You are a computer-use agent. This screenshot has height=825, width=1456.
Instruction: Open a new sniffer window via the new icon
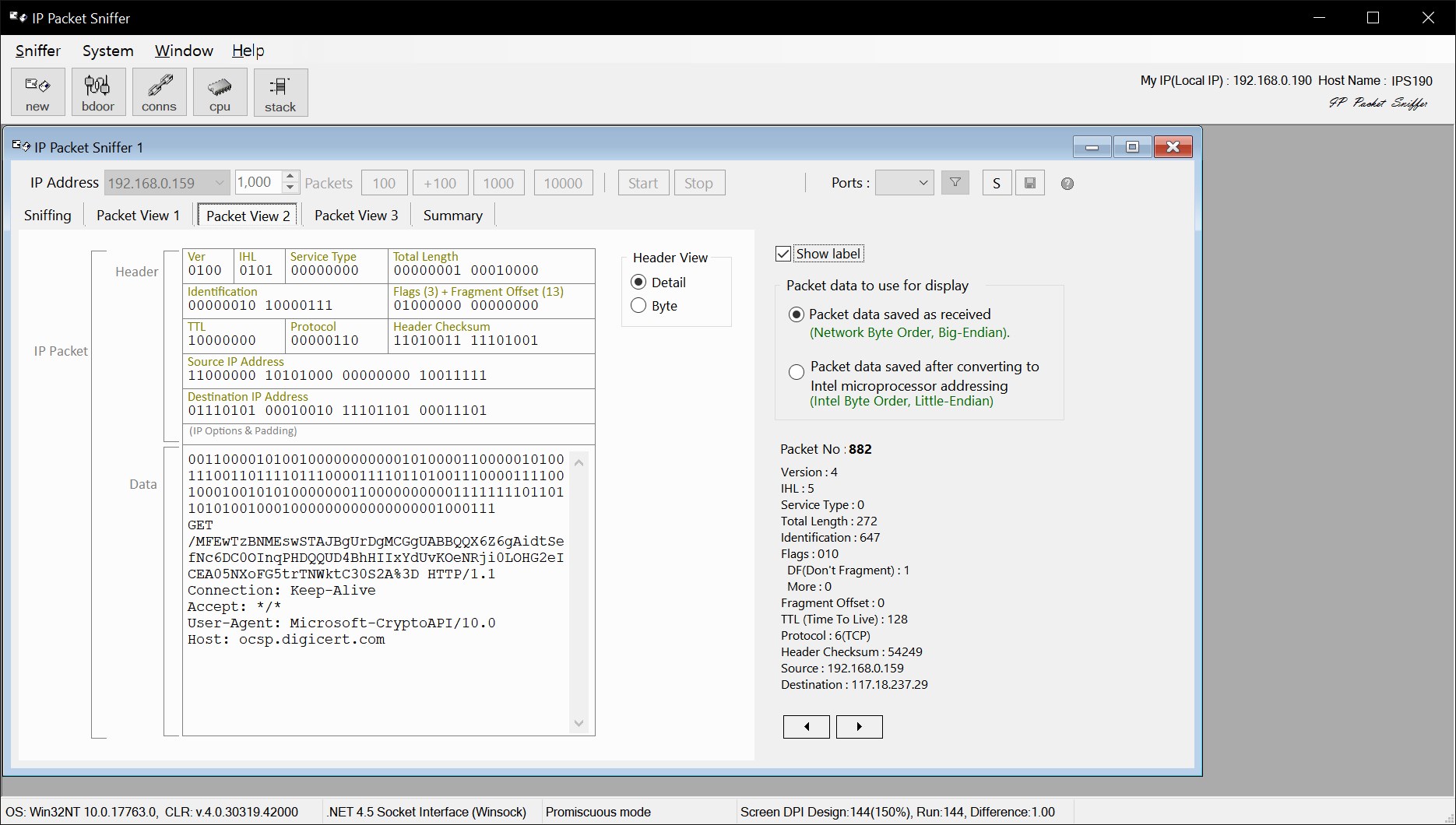(37, 92)
